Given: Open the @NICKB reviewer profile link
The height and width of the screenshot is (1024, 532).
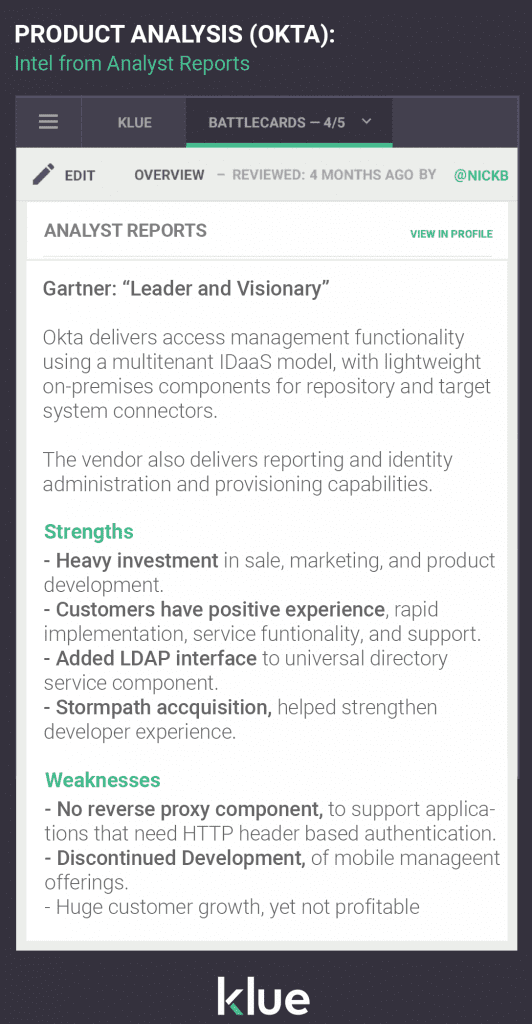Looking at the screenshot, I should [x=481, y=175].
